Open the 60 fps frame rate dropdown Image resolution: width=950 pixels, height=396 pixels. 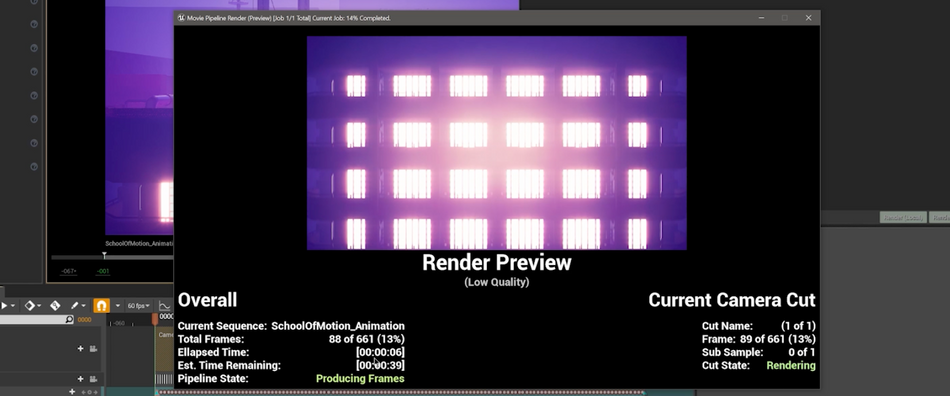click(x=138, y=306)
